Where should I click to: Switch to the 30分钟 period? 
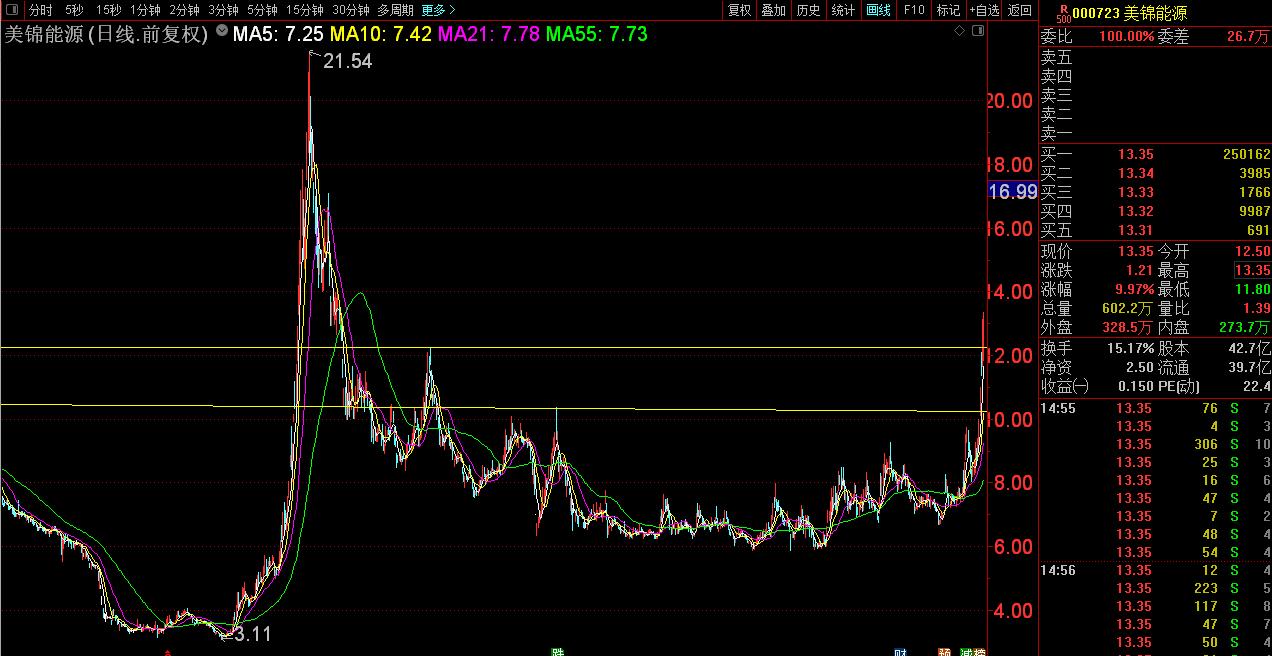[350, 10]
